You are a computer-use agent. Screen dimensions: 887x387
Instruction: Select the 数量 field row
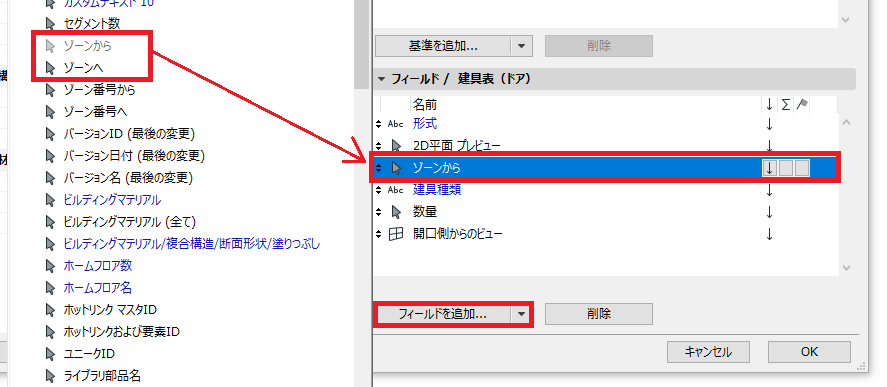(605, 212)
